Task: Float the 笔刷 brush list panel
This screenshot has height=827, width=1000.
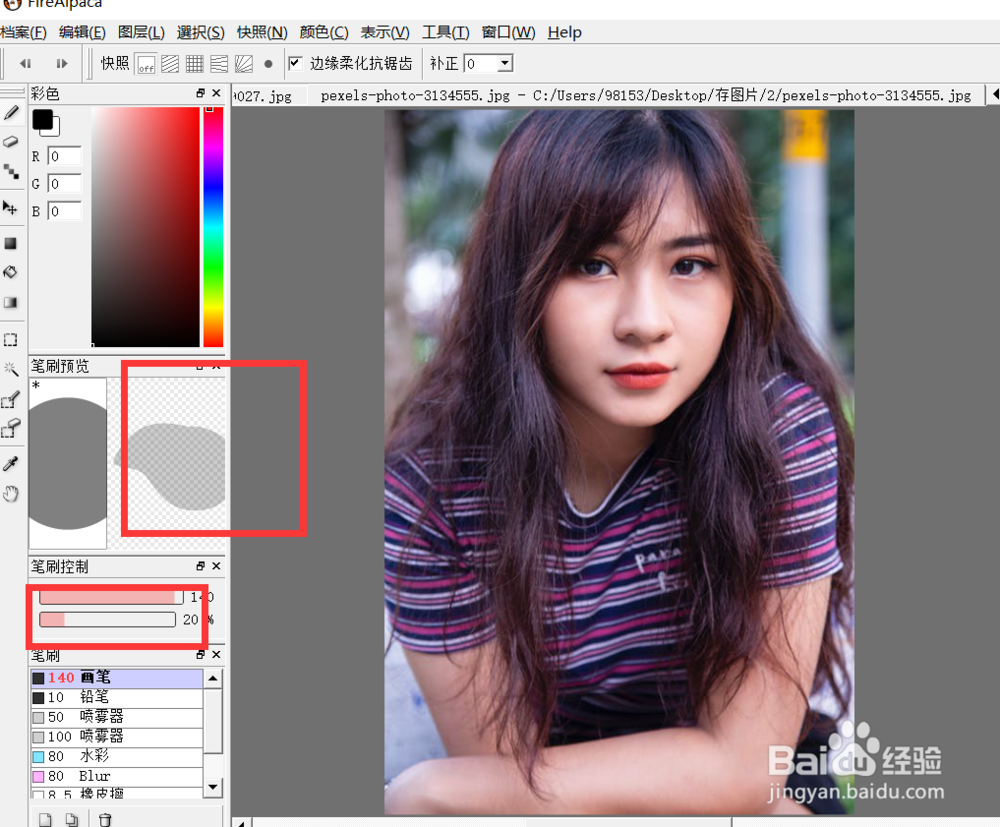Action: (200, 654)
